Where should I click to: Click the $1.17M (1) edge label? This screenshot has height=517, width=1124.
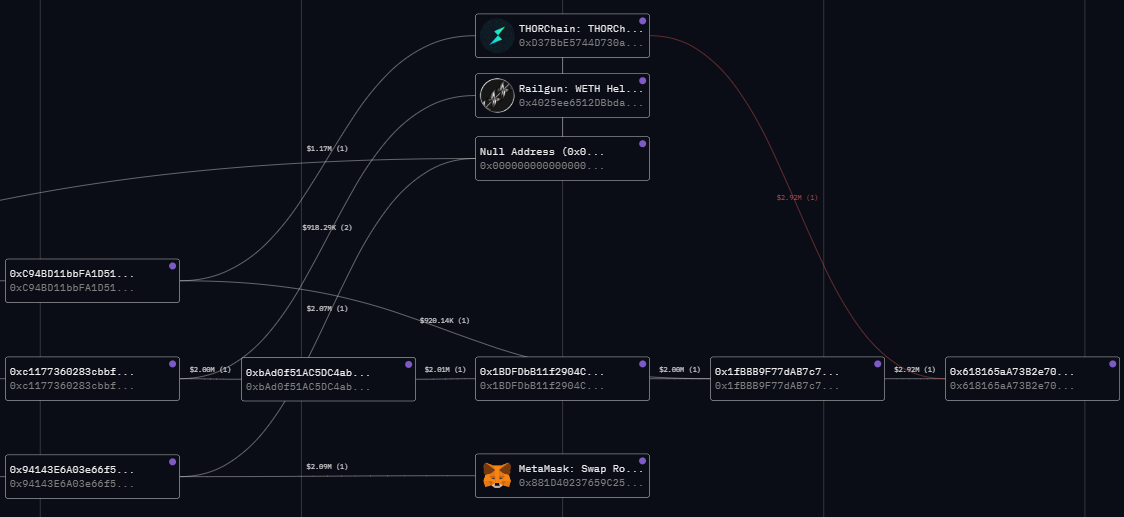327,149
